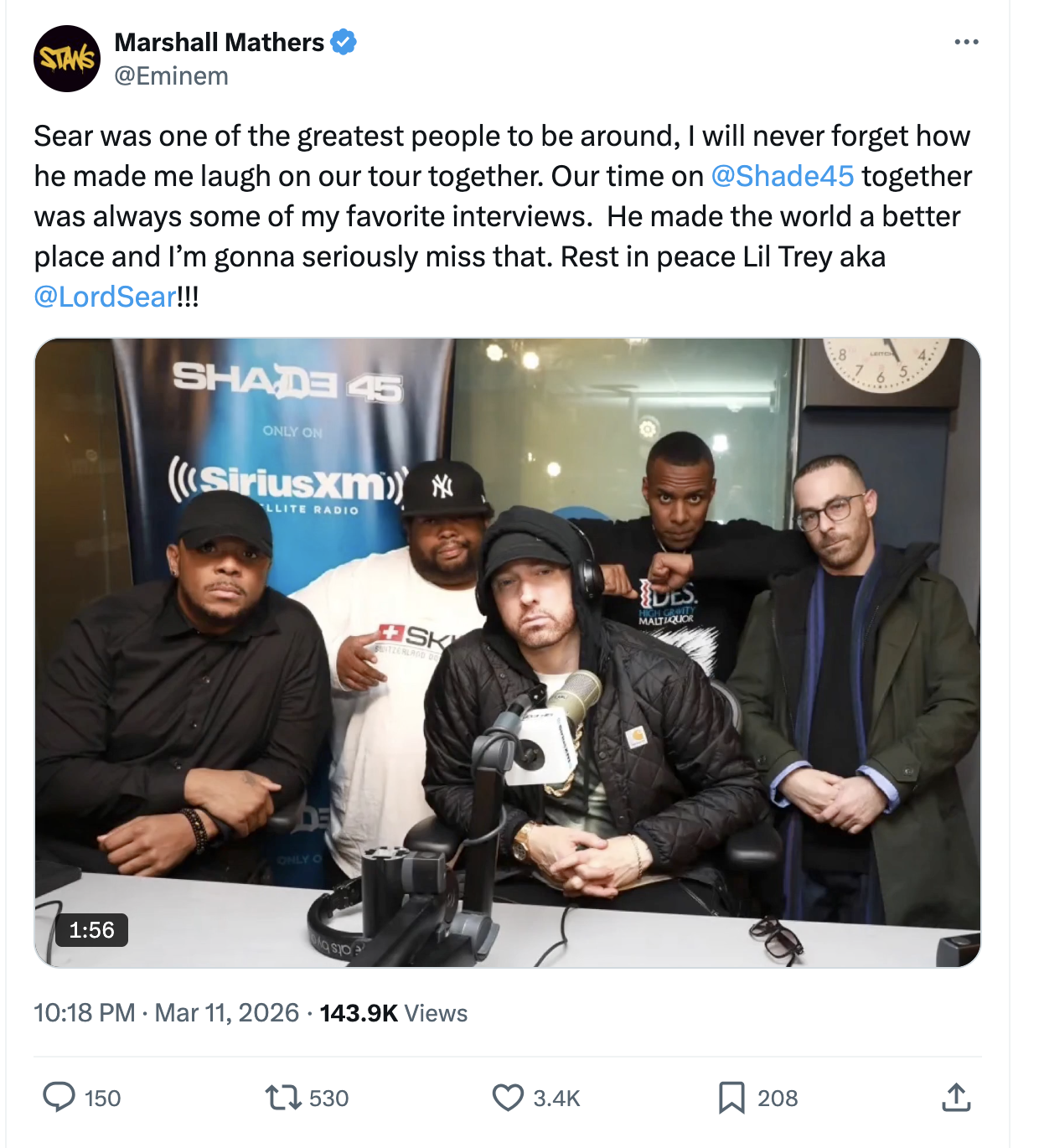The image size is (1039, 1148).
Task: Click the Marshall Mathers display name
Action: 220,42
